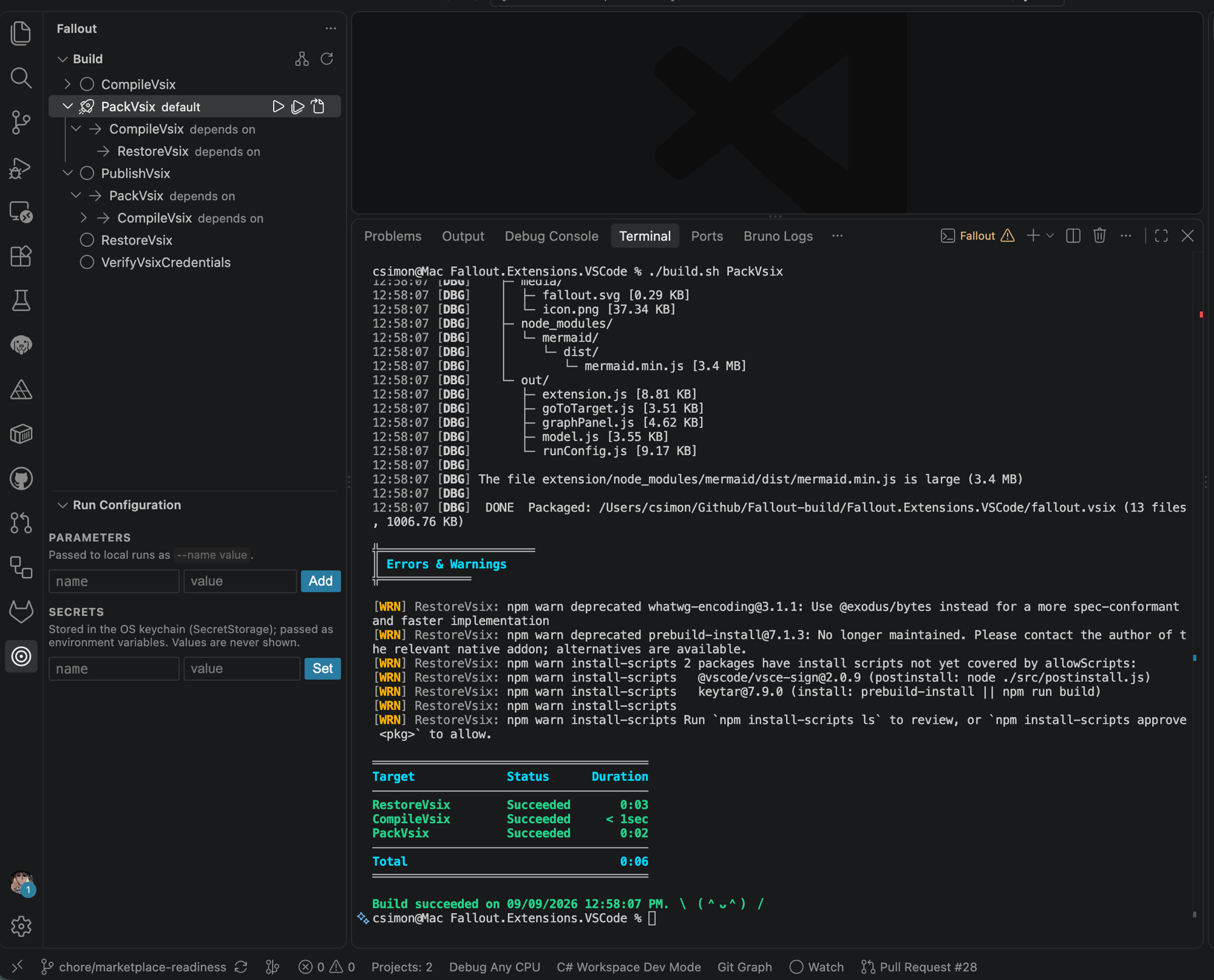Click C# Workspace Dev Mode status item

[x=629, y=967]
